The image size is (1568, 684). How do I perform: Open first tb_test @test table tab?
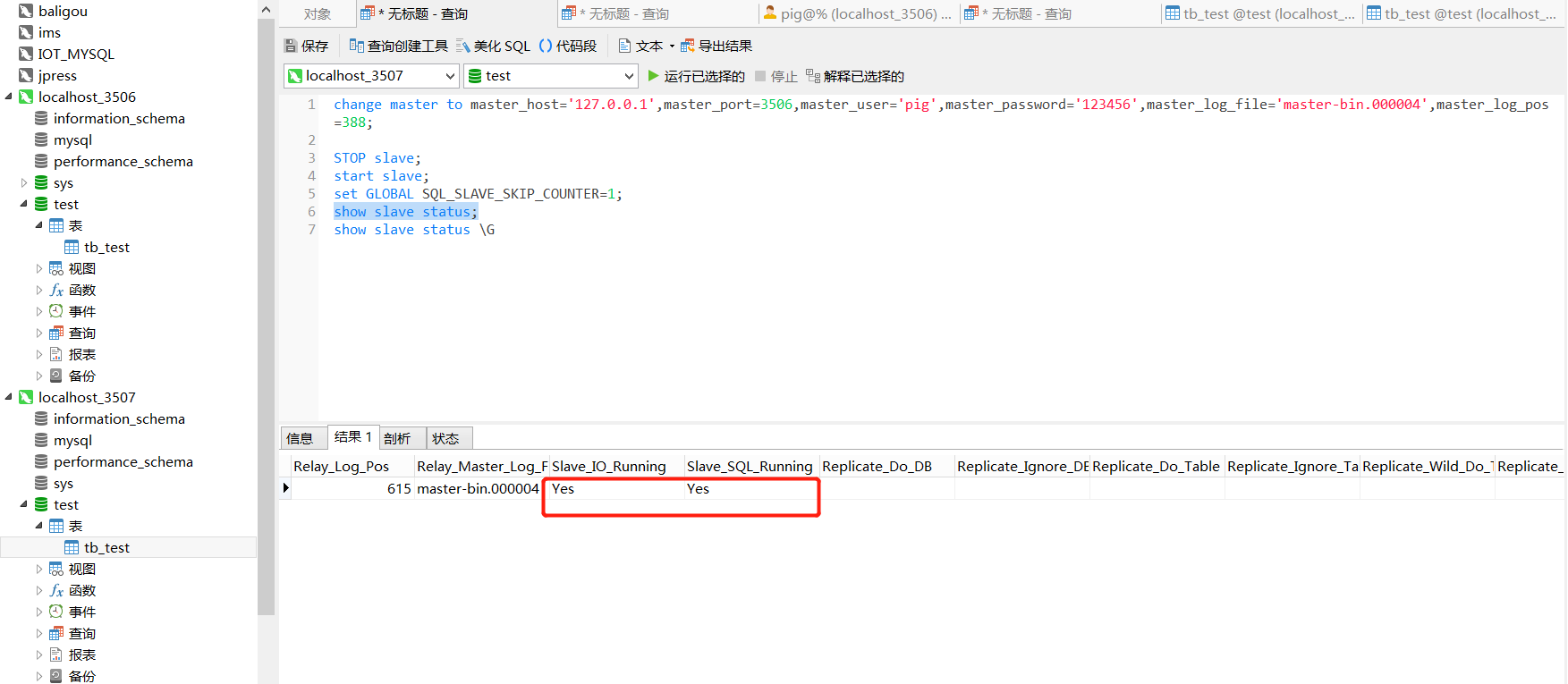point(1260,14)
